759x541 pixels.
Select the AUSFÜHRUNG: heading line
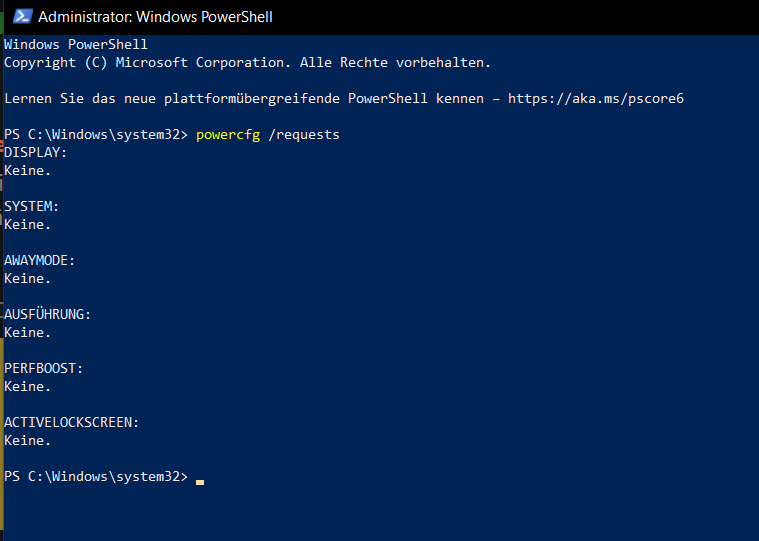pyautogui.click(x=47, y=315)
